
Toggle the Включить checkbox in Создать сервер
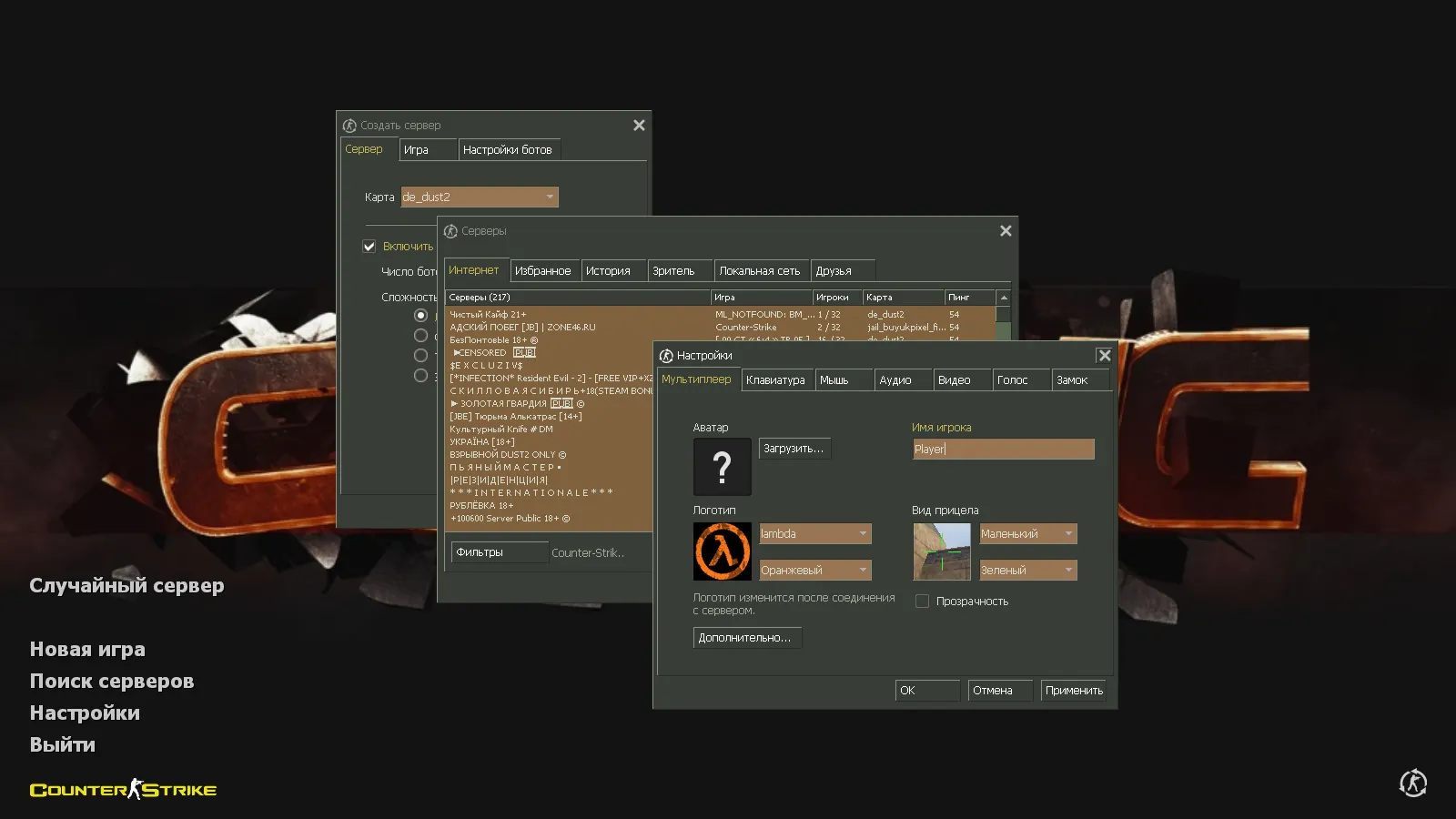point(369,247)
